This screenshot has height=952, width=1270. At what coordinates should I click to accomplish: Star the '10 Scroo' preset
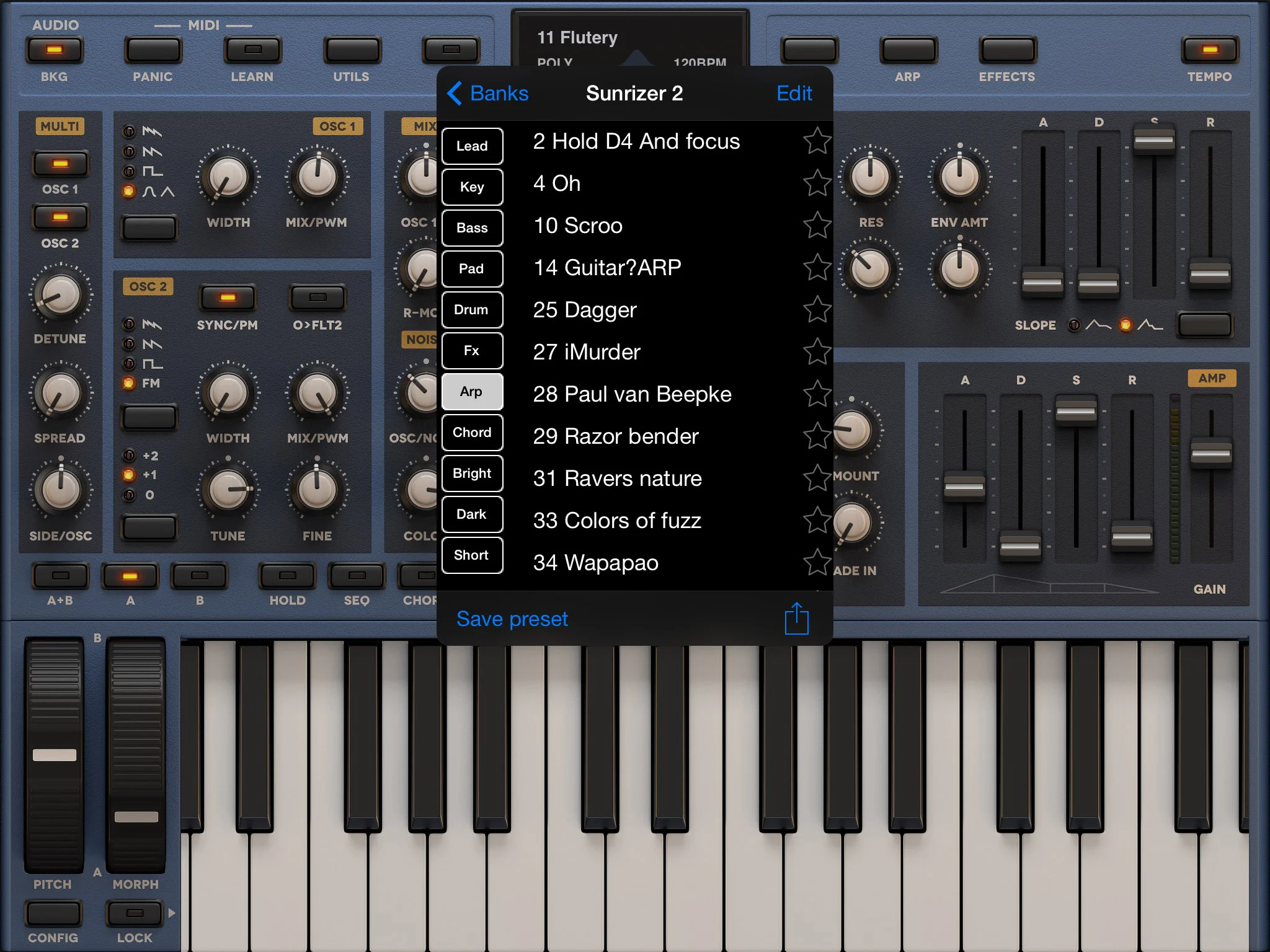tap(817, 225)
